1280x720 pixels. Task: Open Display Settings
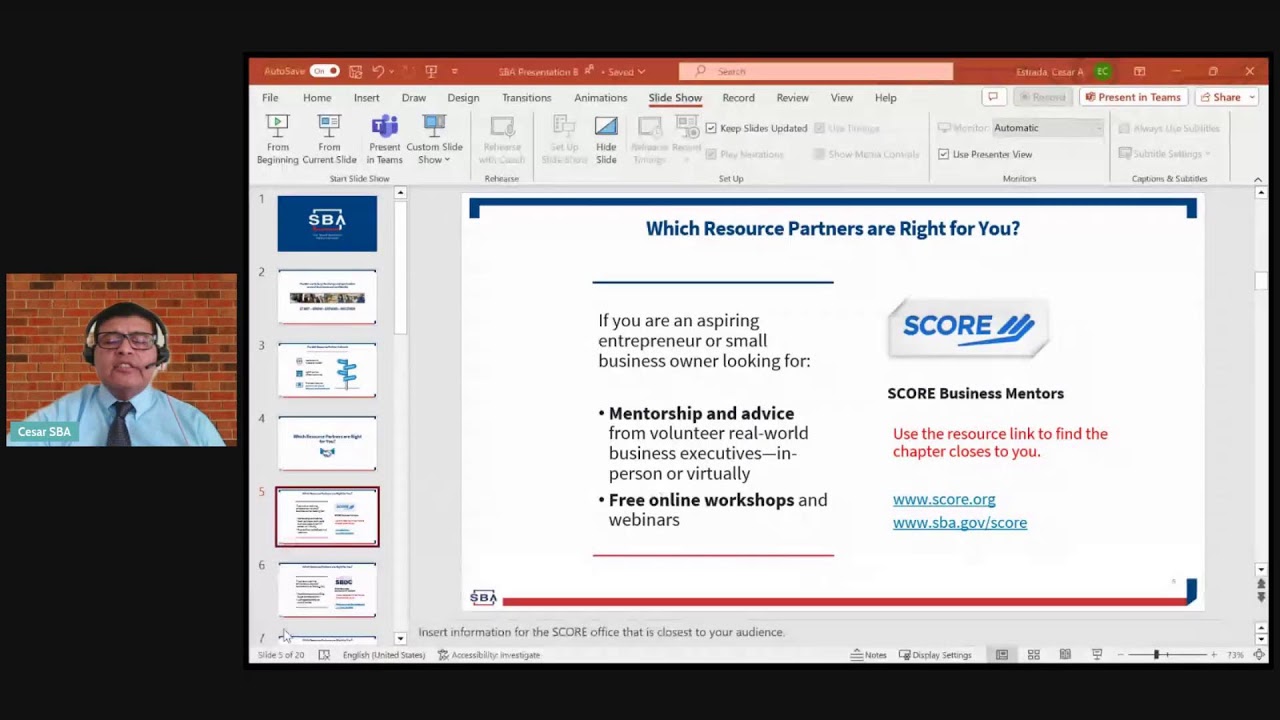(935, 655)
